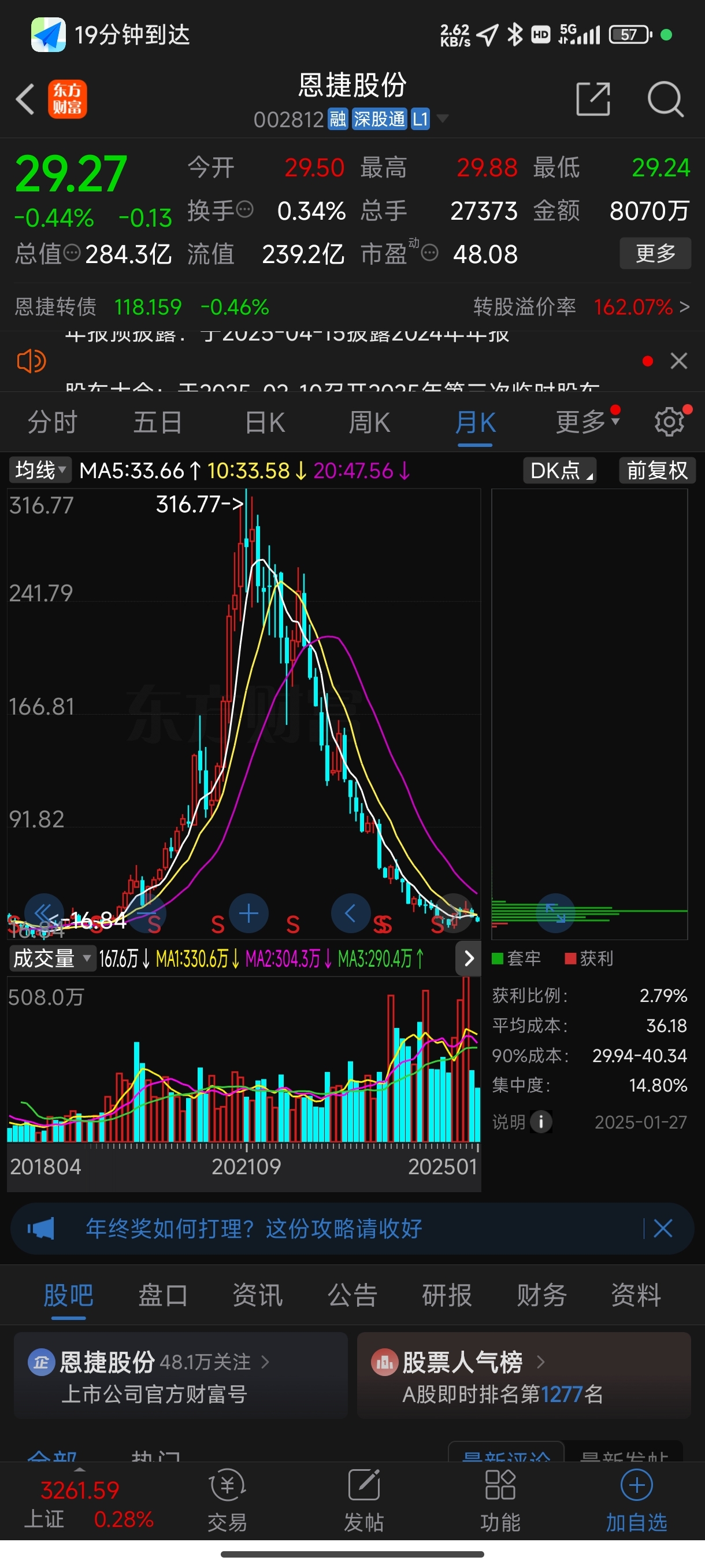Open 更多 chart period dropdown
This screenshot has height=1568, width=705.
[587, 422]
